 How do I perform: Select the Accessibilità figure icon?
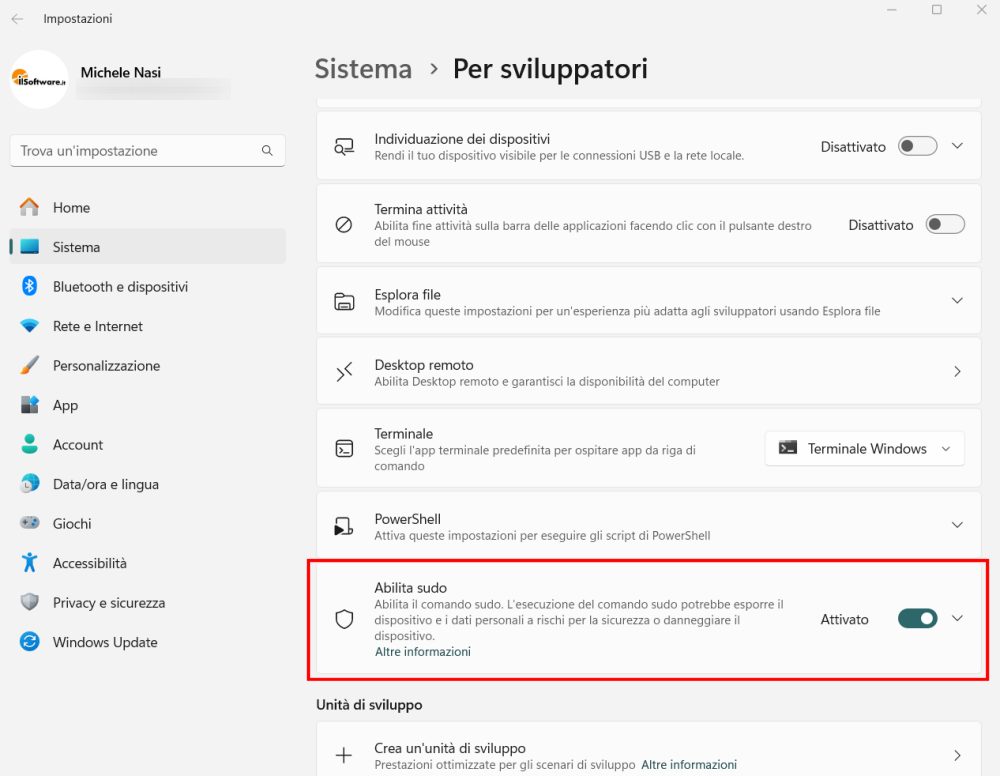(29, 562)
